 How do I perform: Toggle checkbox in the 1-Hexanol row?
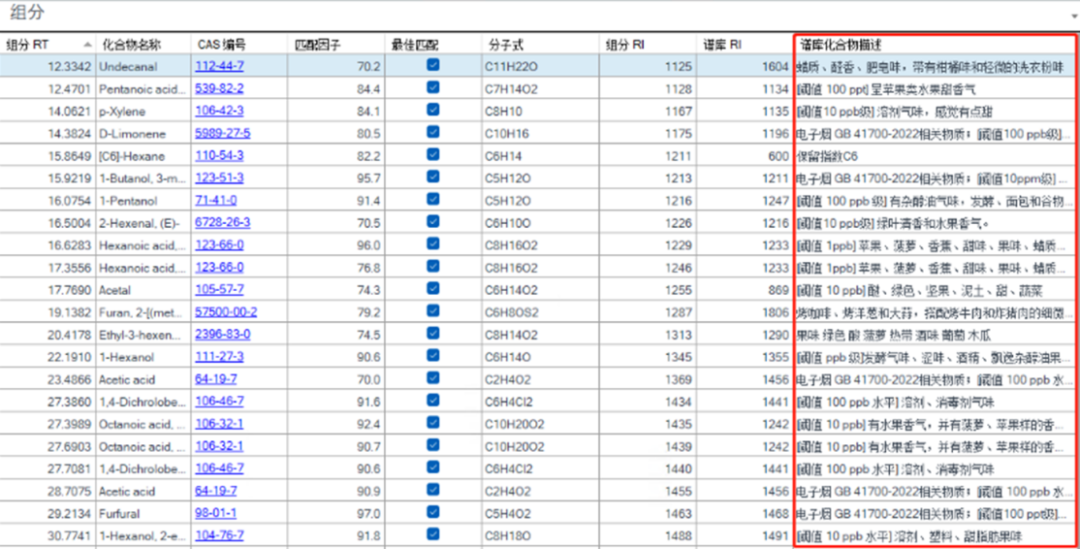[433, 355]
